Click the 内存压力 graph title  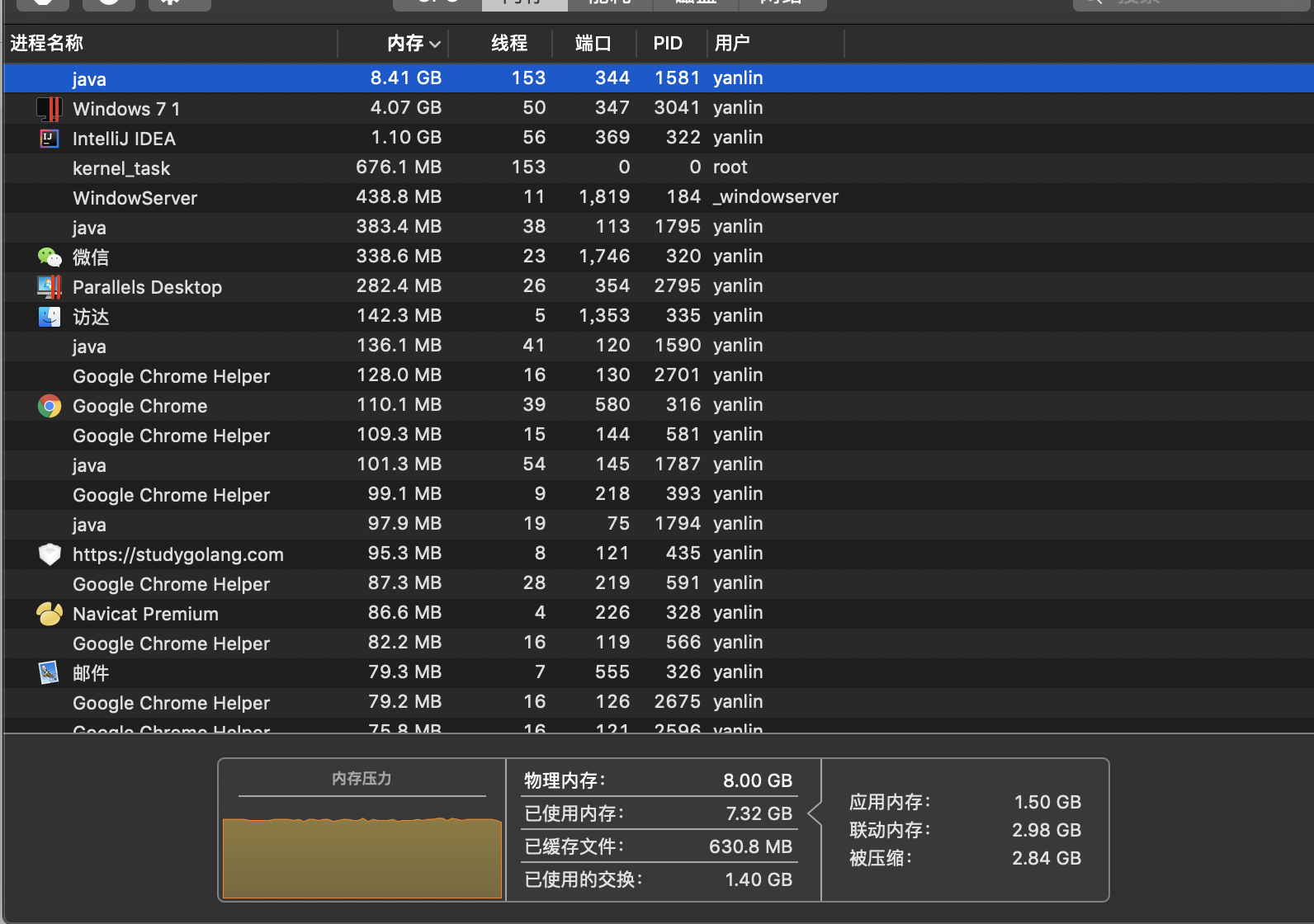tap(362, 778)
